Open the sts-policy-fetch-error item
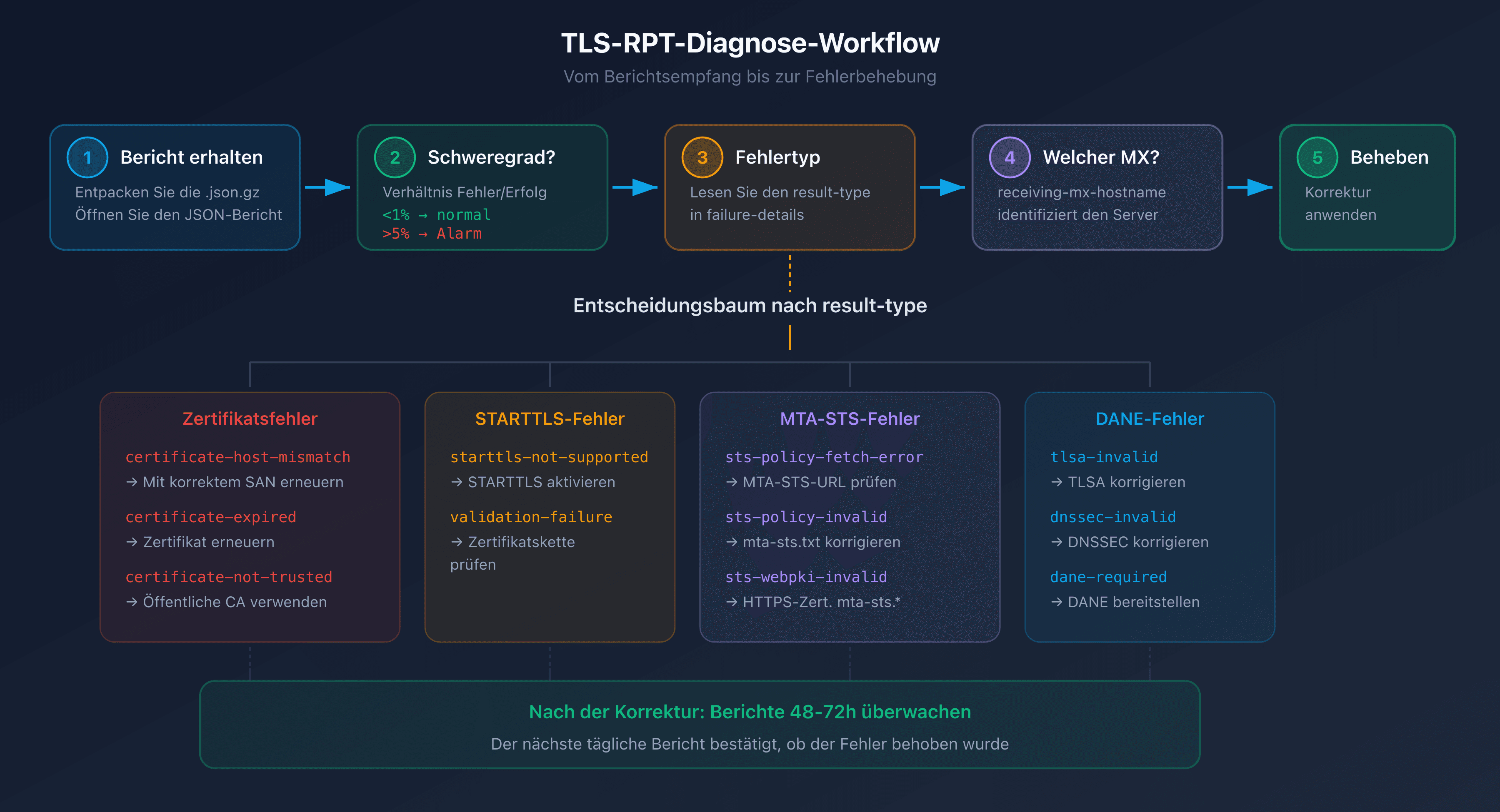The width and height of the screenshot is (1500, 812). tap(824, 457)
